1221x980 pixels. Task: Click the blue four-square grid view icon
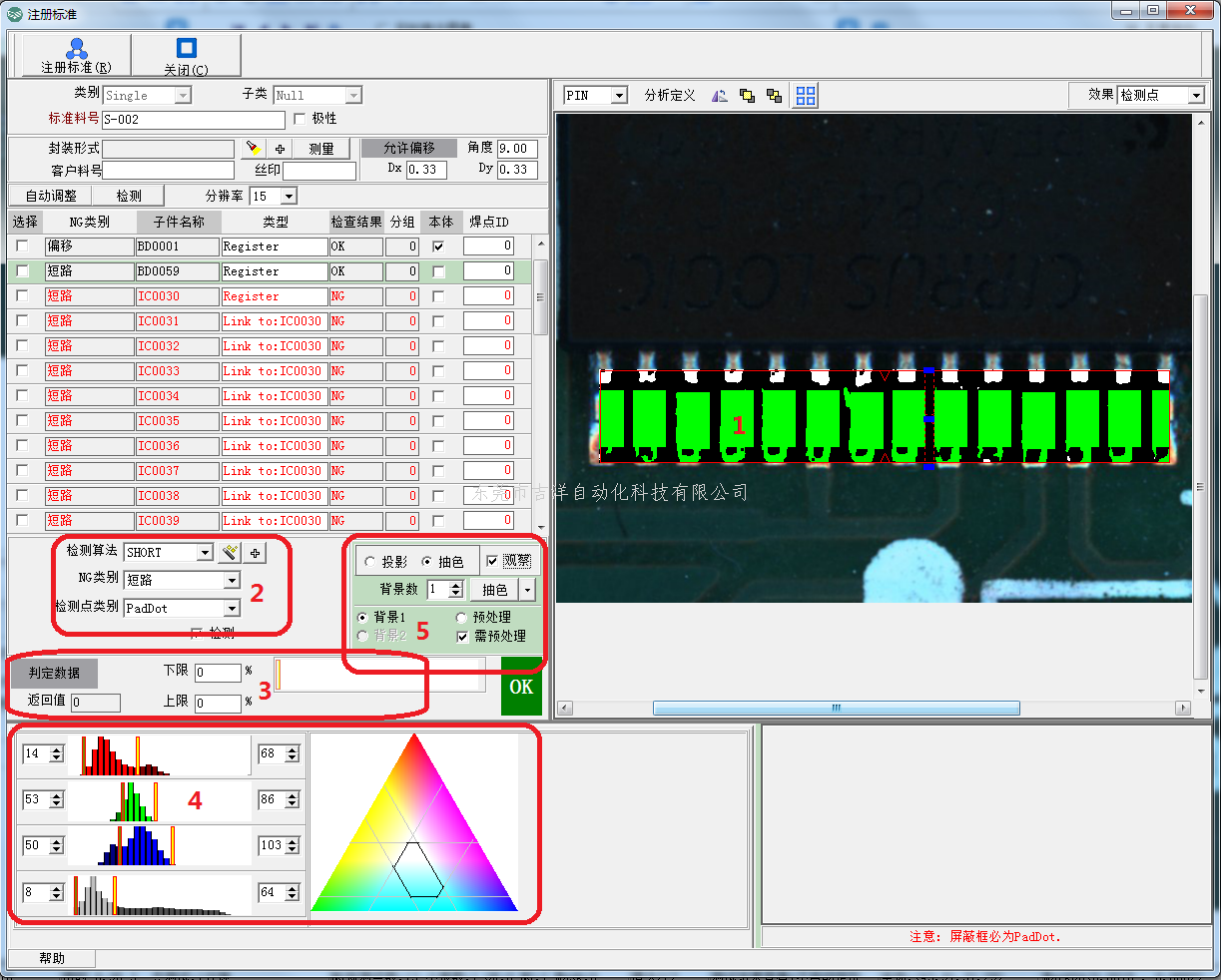pos(806,96)
